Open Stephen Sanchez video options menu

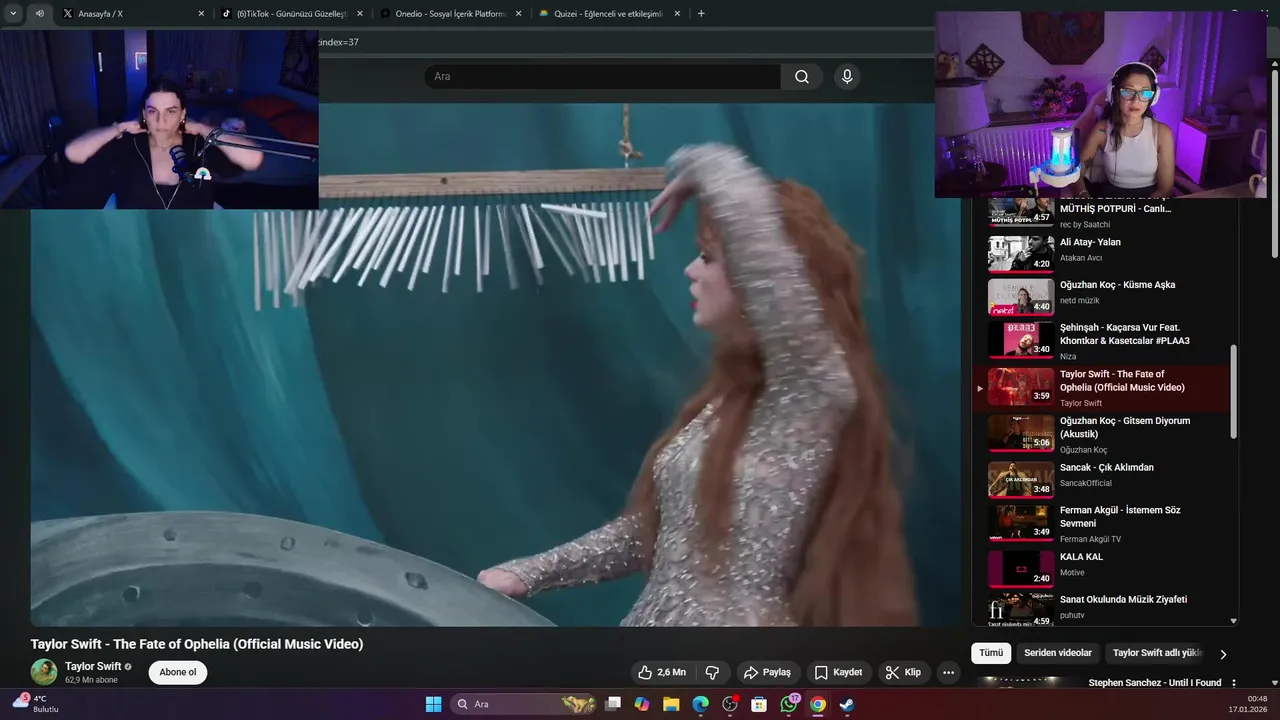pyautogui.click(x=1233, y=683)
